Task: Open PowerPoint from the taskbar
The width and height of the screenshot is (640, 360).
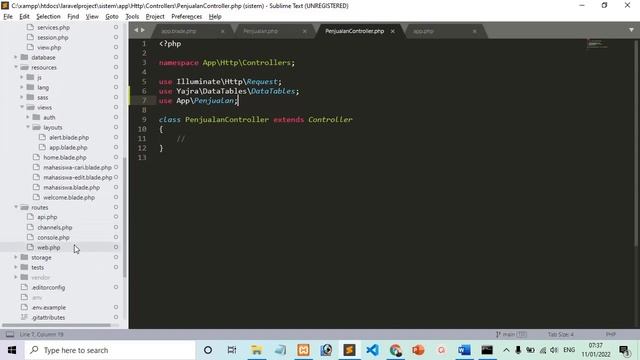Action: click(418, 350)
